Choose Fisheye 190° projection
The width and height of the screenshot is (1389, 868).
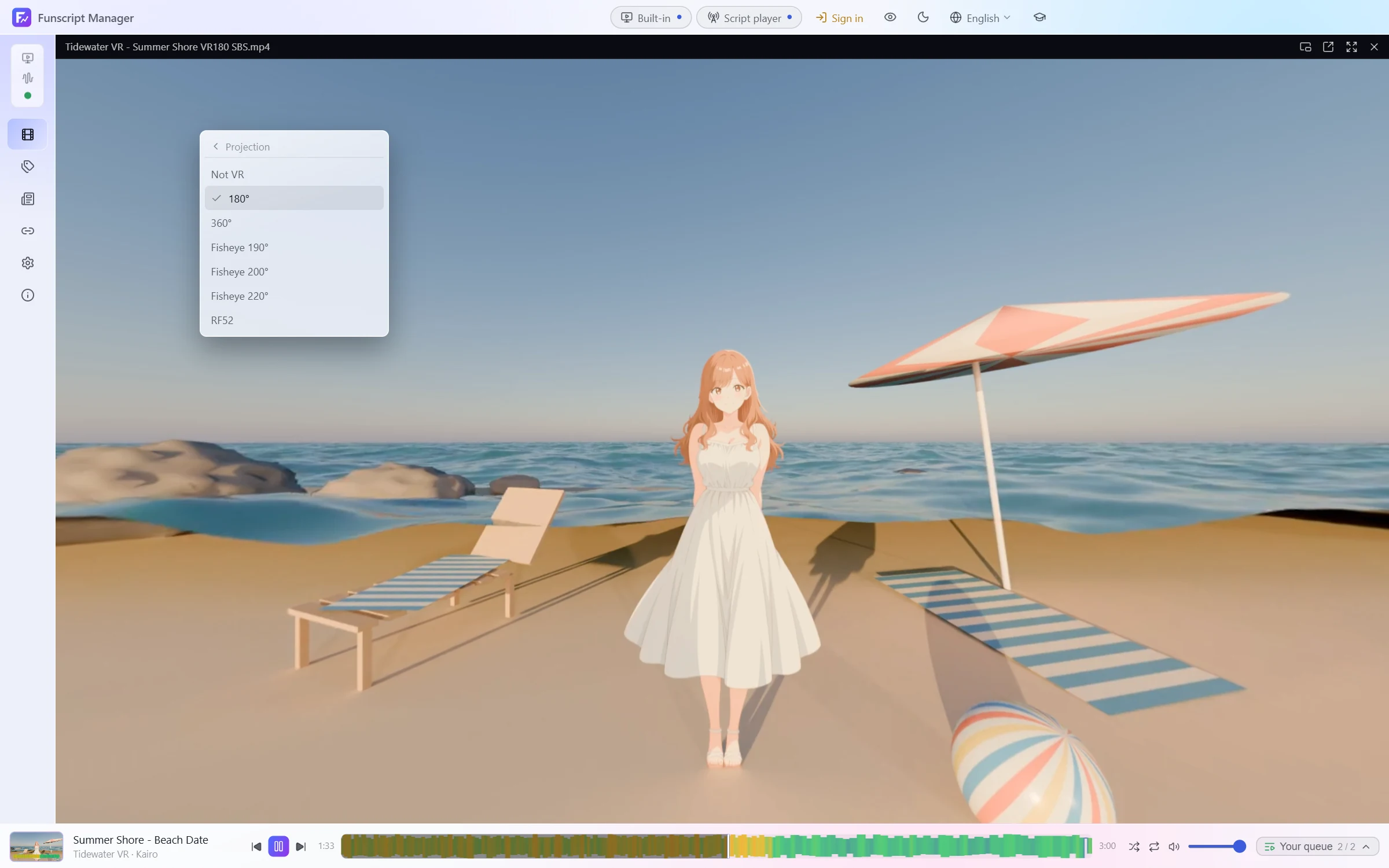(294, 247)
